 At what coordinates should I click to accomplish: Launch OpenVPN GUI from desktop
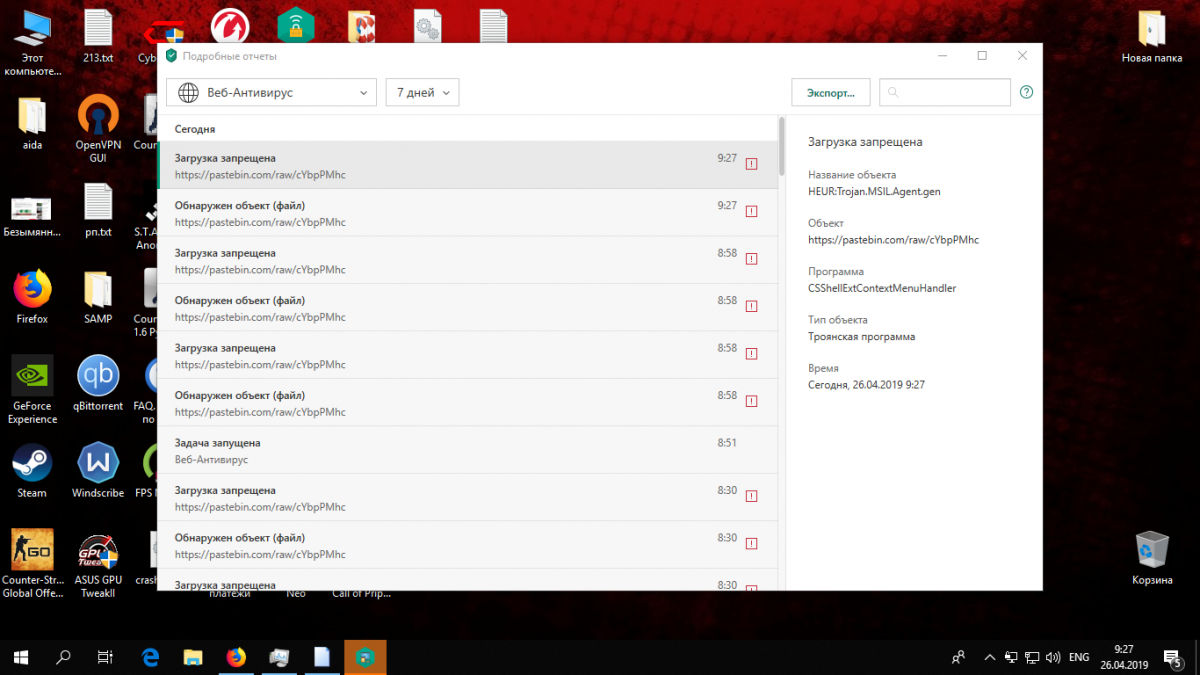(x=98, y=130)
